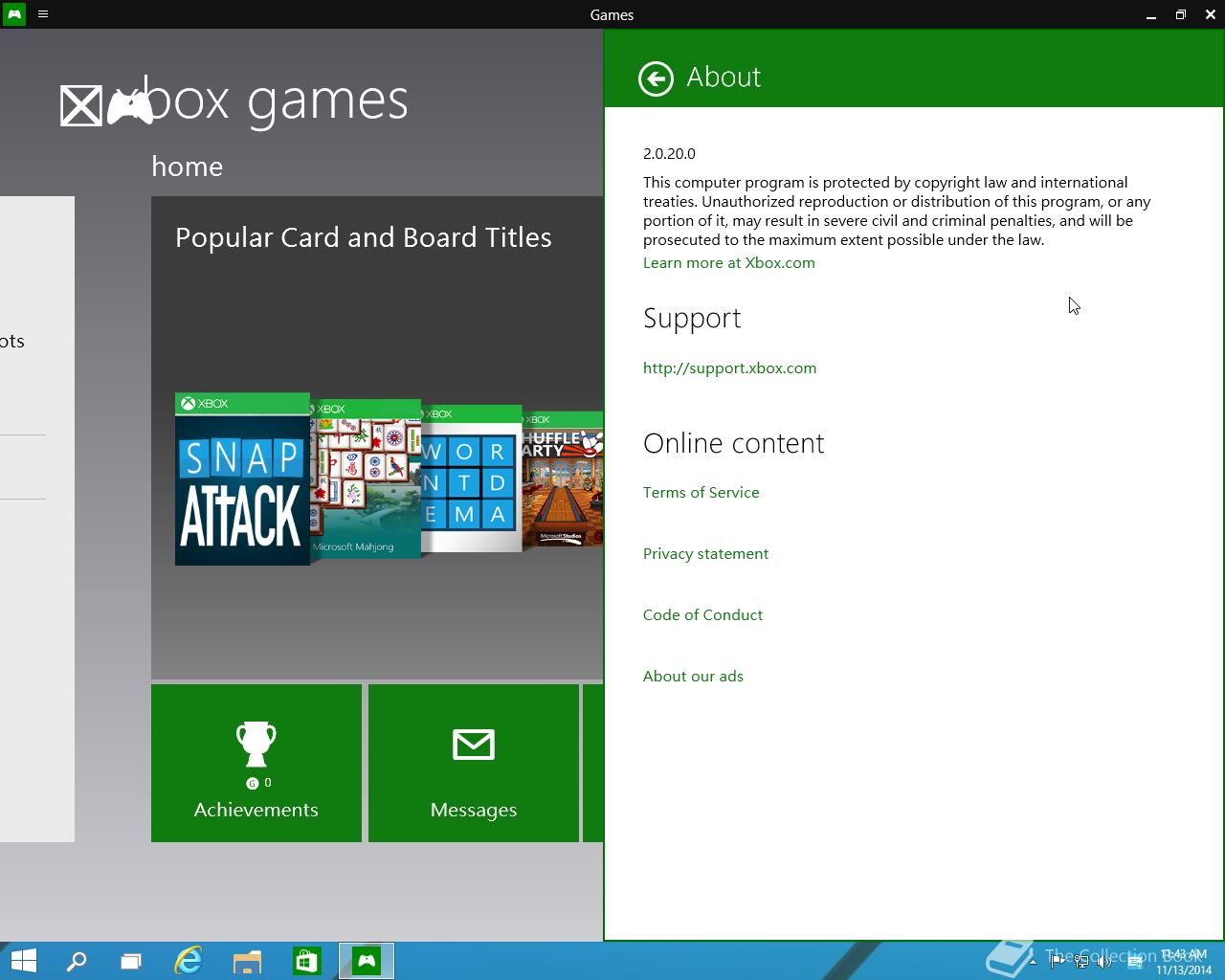Screen dimensions: 1225x980
Task: Open the Shuffle Party game cover
Action: [x=563, y=479]
